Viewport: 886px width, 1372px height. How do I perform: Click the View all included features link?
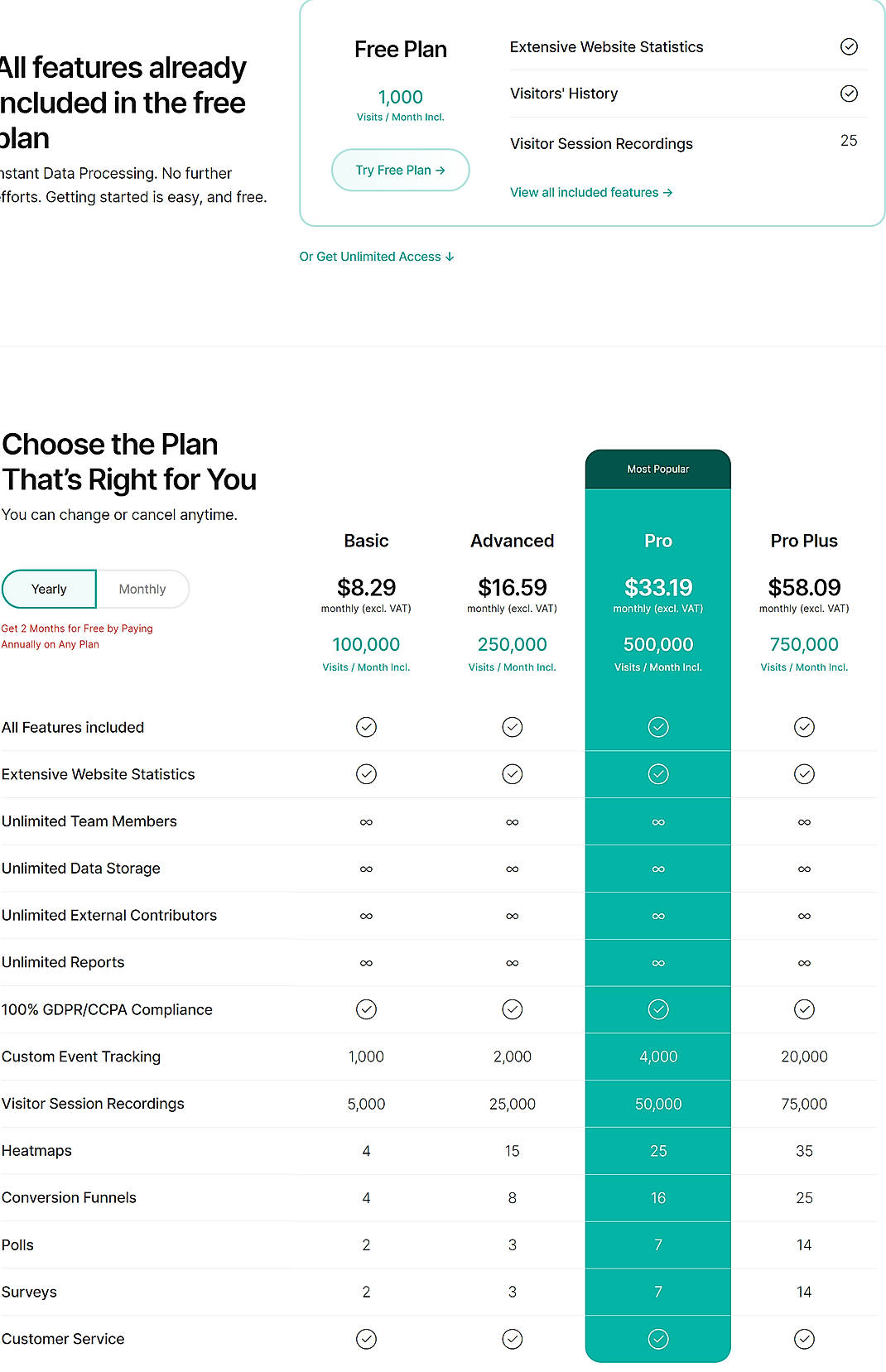coord(591,192)
